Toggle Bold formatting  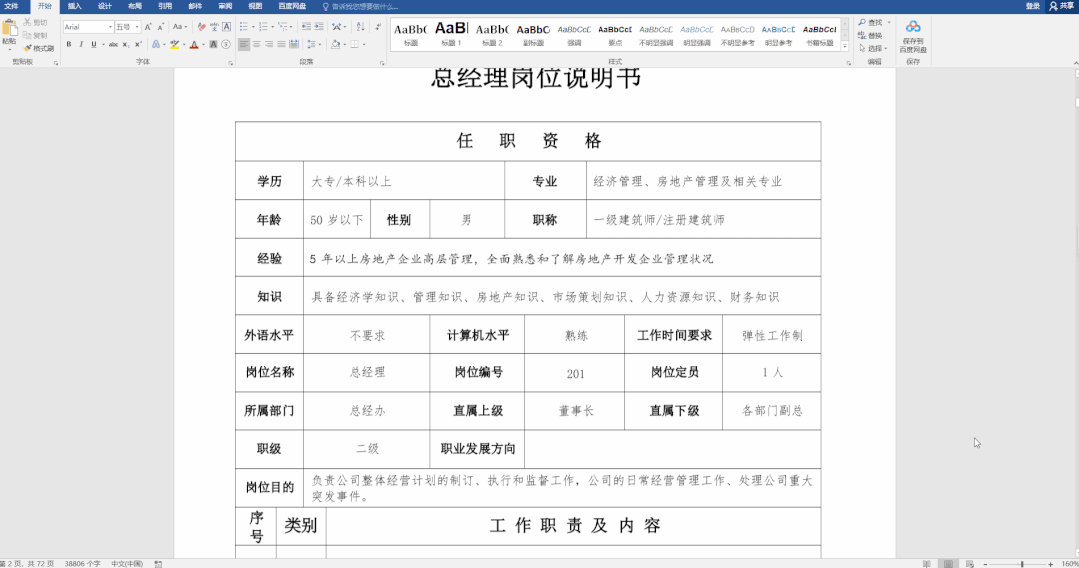[69, 44]
